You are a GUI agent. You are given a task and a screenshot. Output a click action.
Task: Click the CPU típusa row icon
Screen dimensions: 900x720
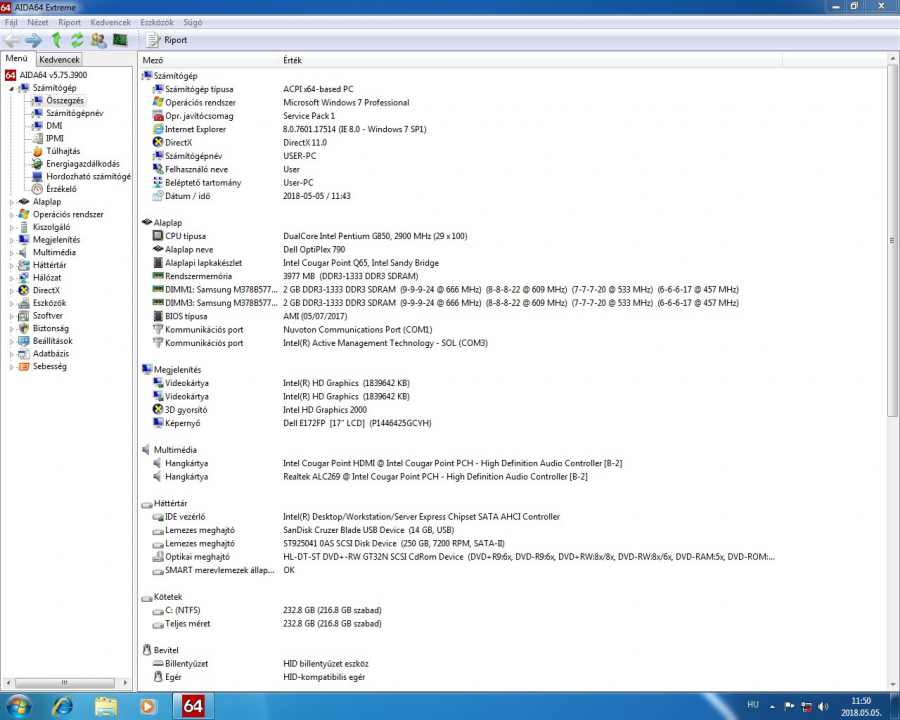pos(158,236)
